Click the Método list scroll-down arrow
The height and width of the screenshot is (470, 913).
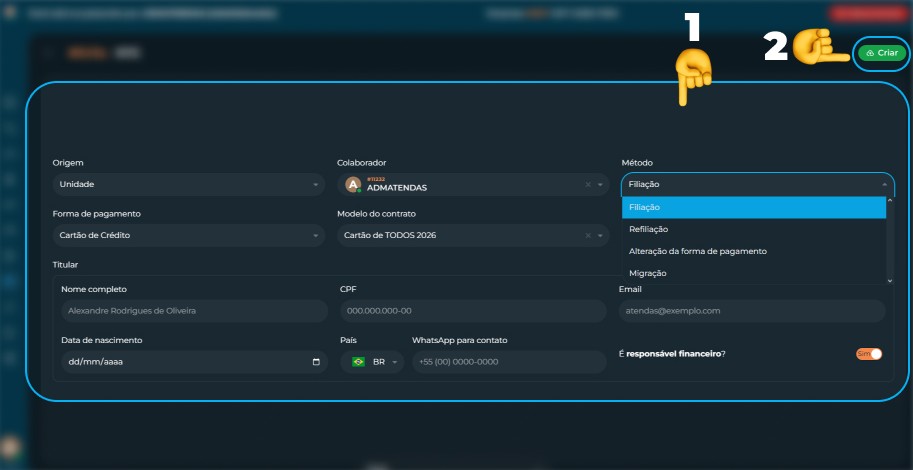pyautogui.click(x=890, y=281)
